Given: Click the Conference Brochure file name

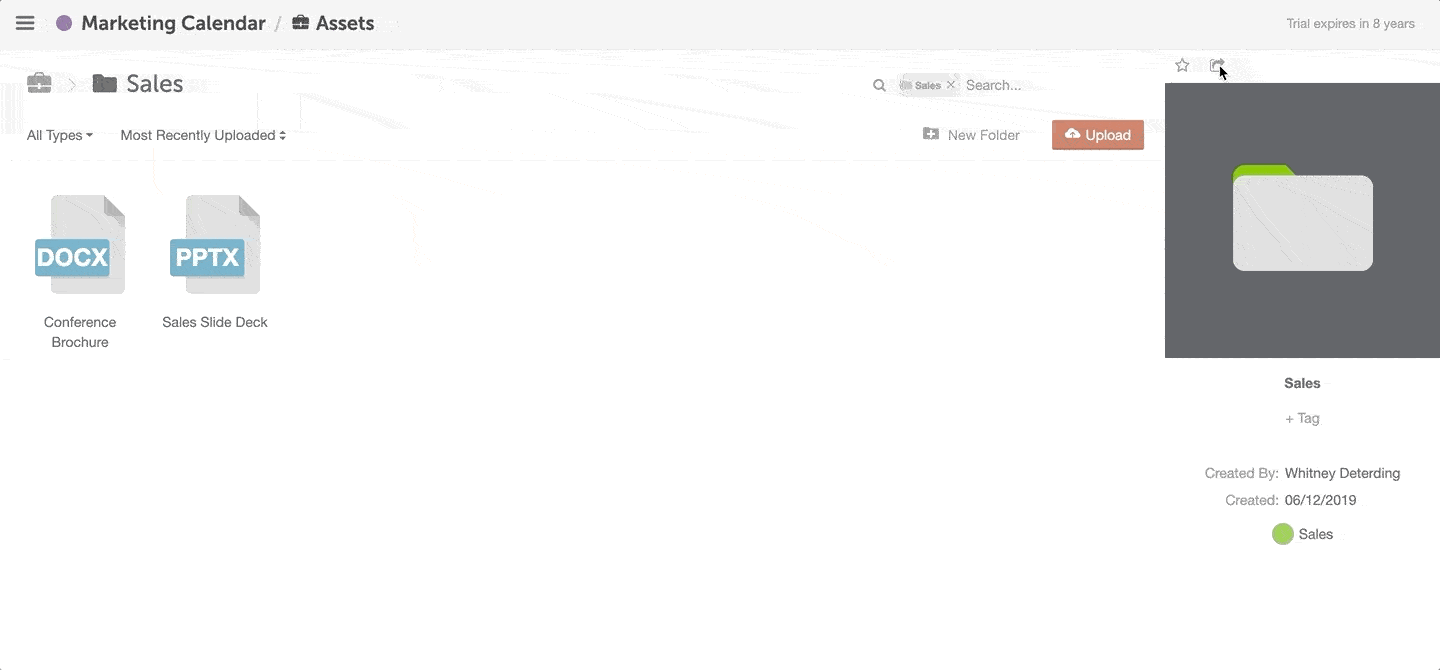Looking at the screenshot, I should coord(80,332).
